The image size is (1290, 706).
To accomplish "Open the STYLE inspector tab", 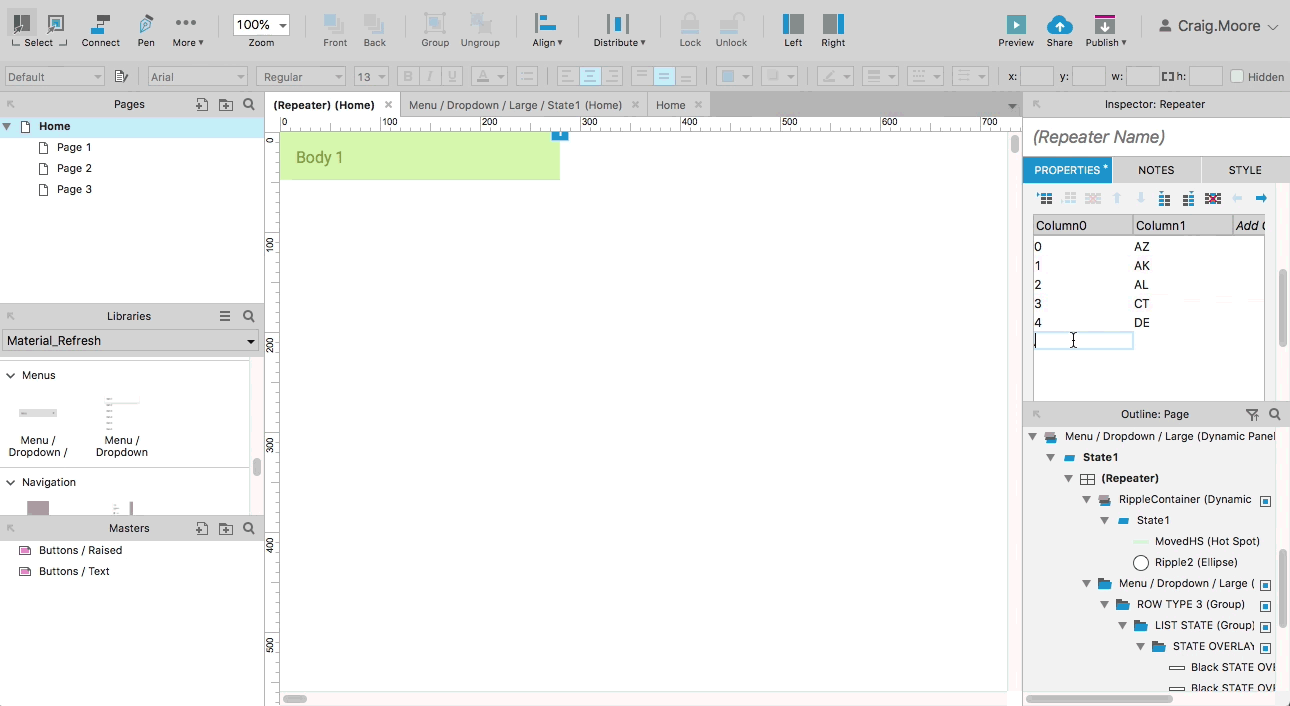I will [x=1245, y=170].
